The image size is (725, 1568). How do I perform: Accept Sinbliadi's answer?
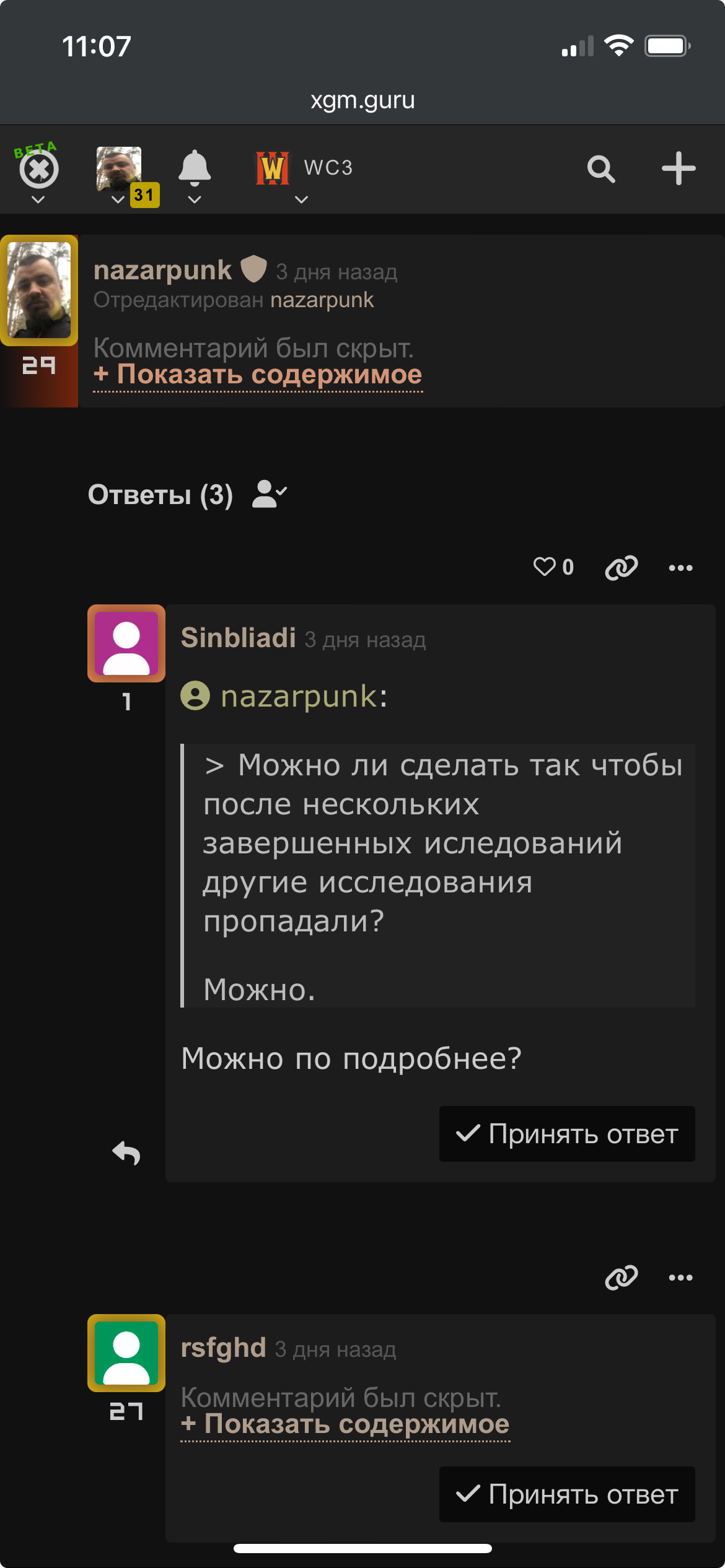point(567,1134)
